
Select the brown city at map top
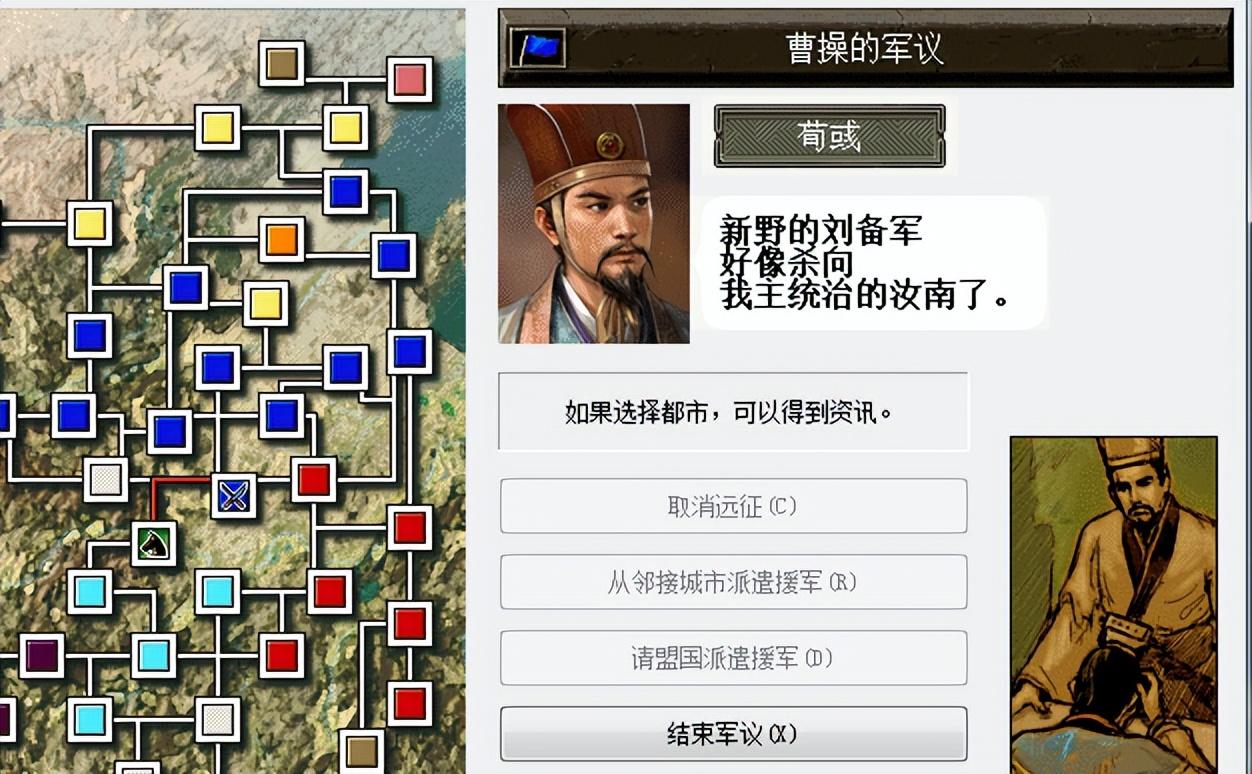[282, 64]
